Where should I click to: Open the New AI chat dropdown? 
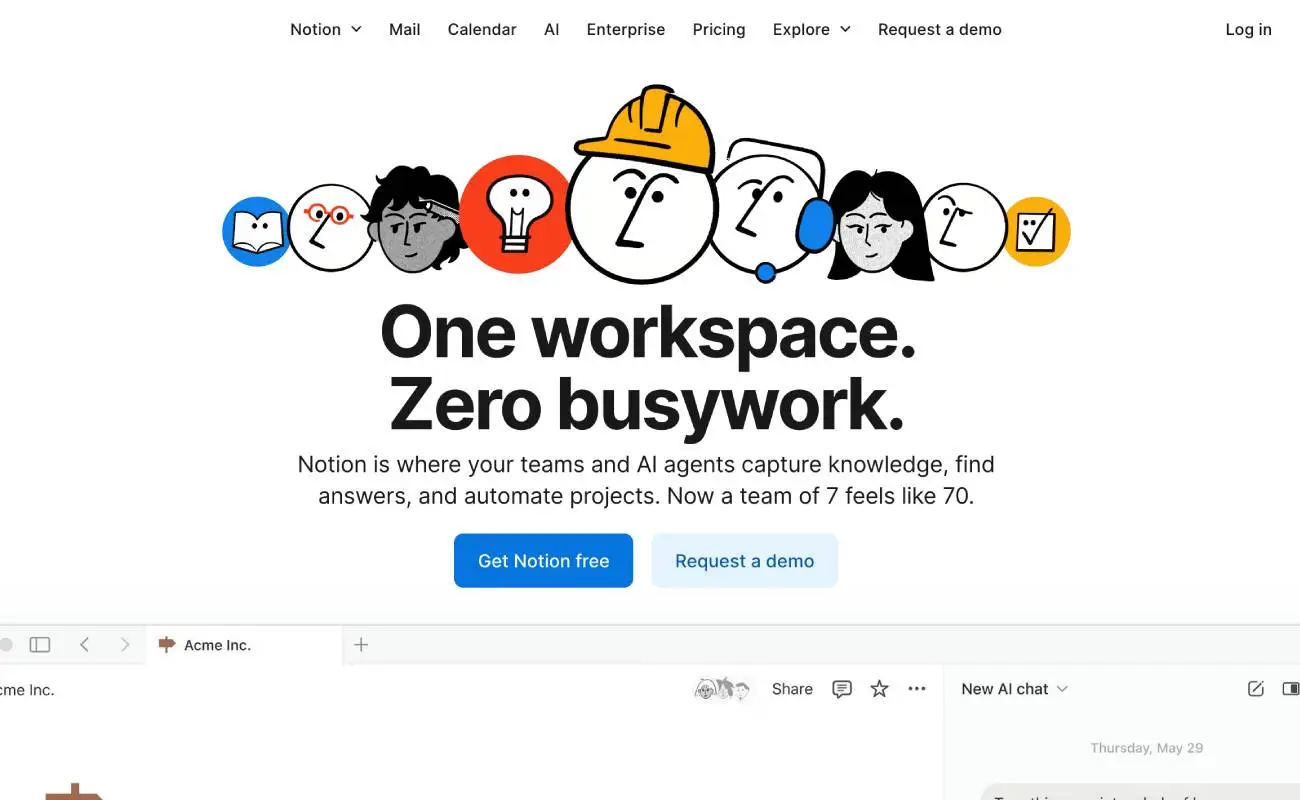click(x=1013, y=689)
